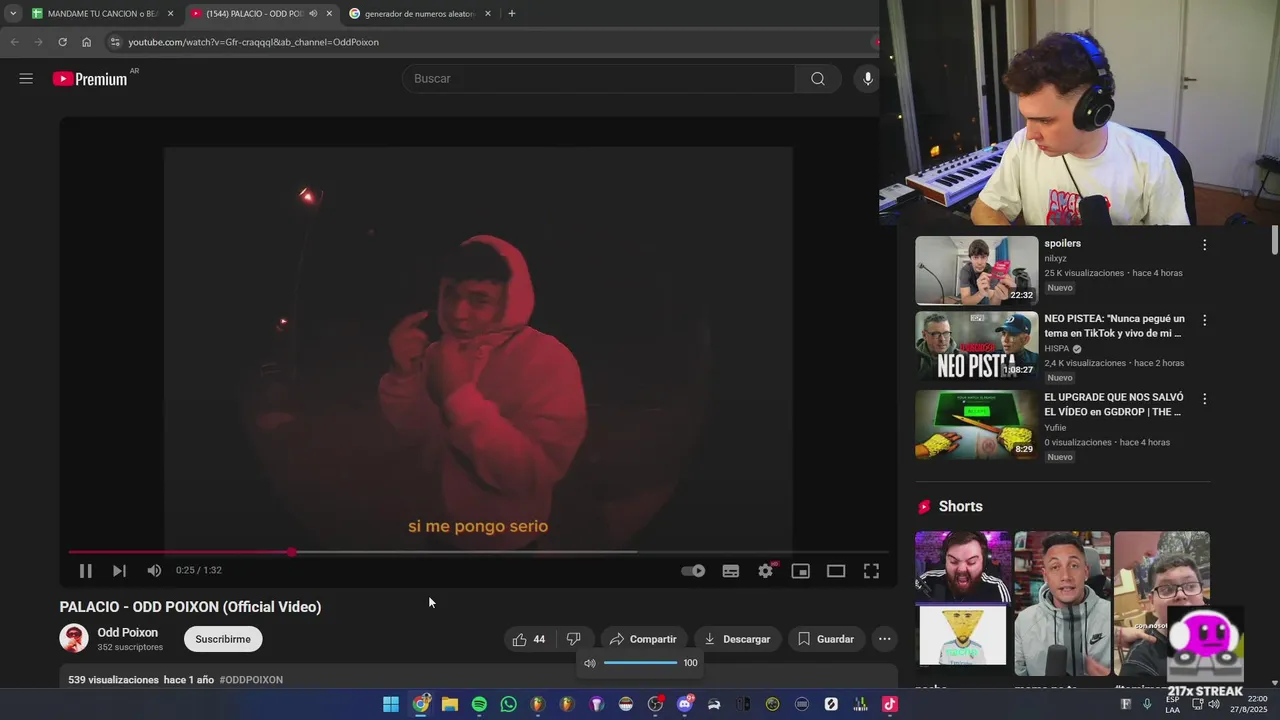
Task: Click the speaker icon in volume popup
Action: pos(590,663)
